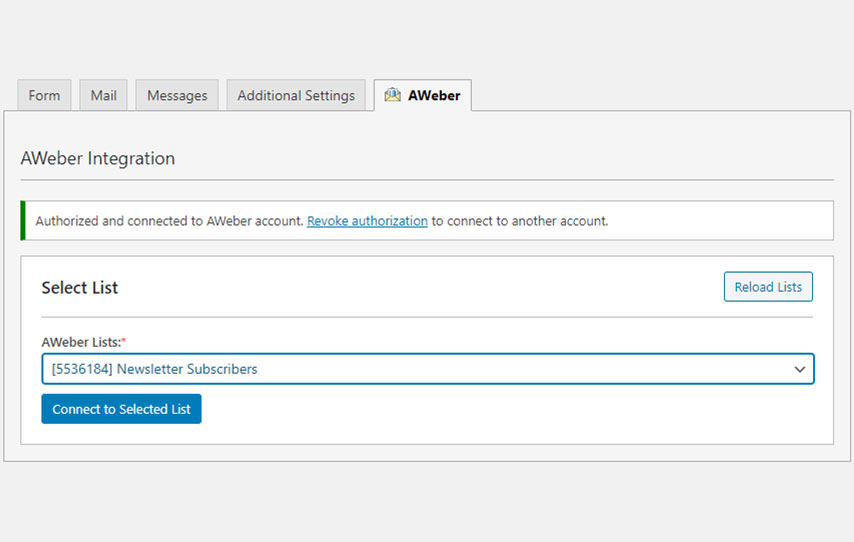Select the AWeber tab label
Screen dimensions: 854x542
point(434,96)
